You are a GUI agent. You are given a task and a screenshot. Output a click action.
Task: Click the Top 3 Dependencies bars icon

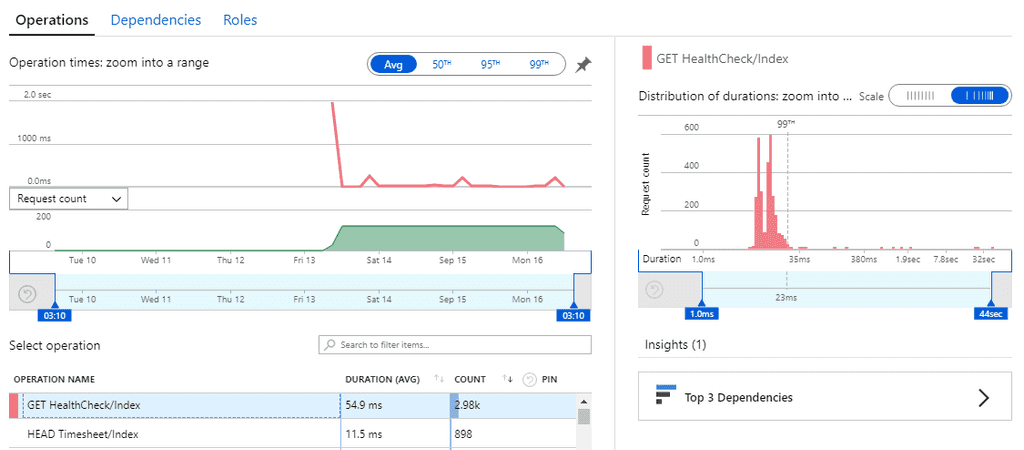(666, 396)
